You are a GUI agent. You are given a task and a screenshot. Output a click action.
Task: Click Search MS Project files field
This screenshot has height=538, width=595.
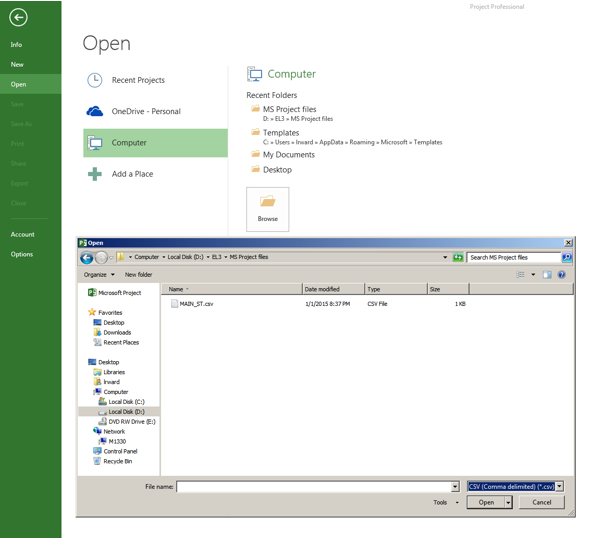[x=514, y=258]
